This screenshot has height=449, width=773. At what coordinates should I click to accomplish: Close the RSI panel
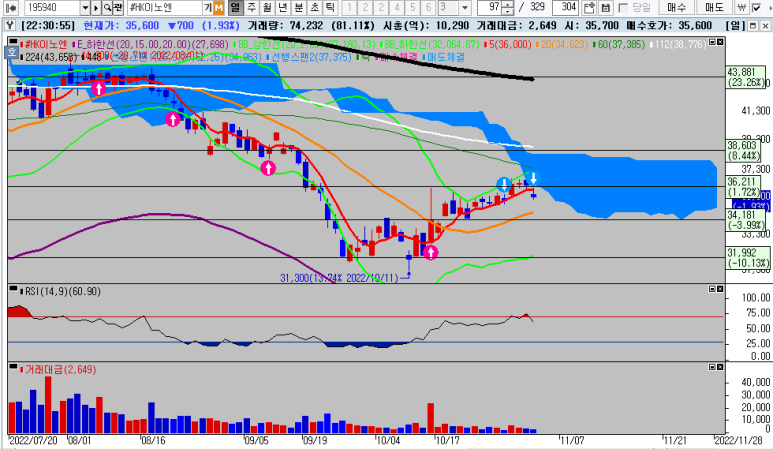click(720, 289)
